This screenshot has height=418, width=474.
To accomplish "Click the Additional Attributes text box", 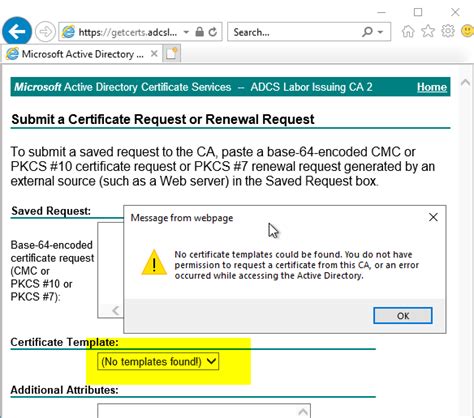I will (204, 411).
